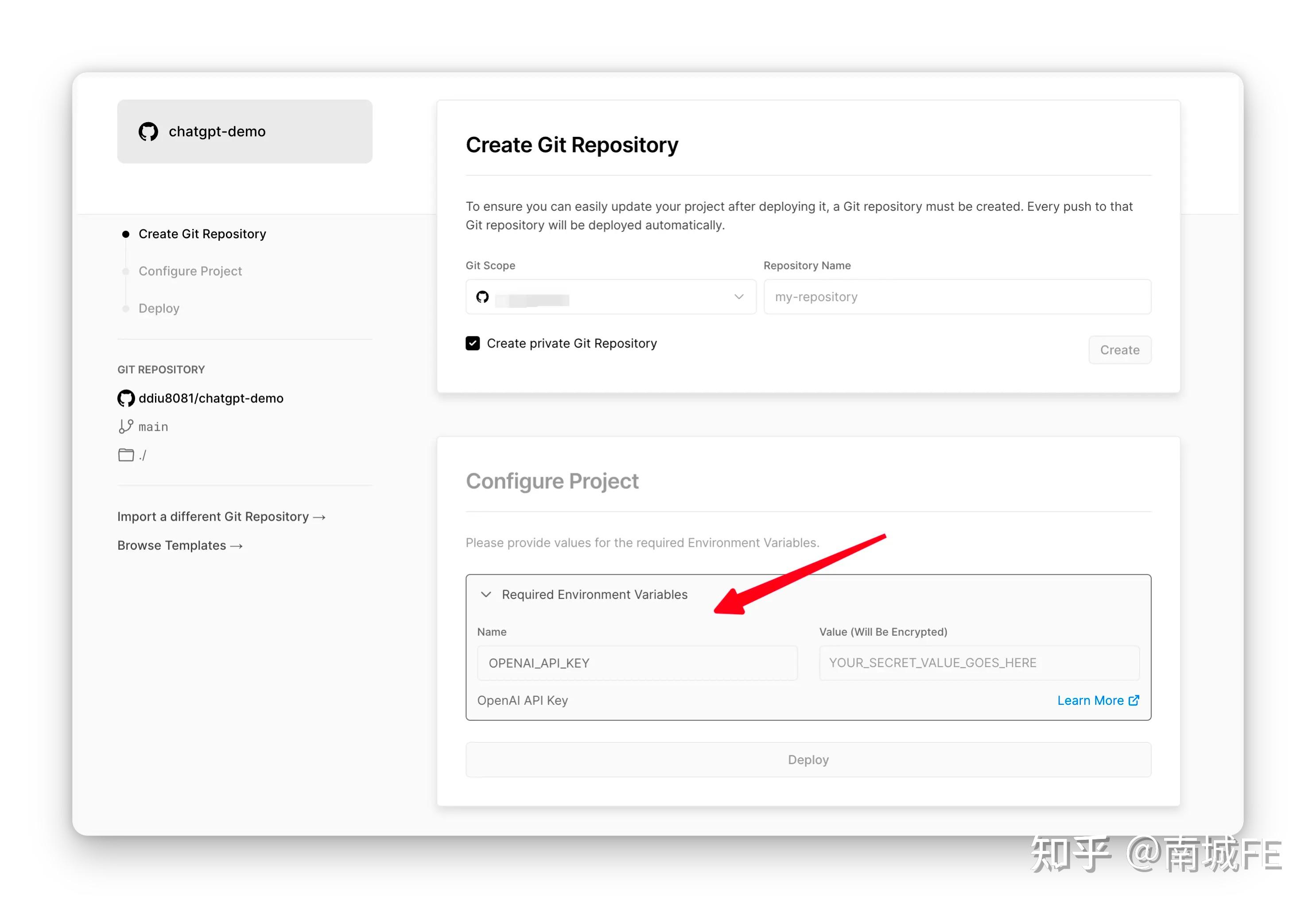This screenshot has height=908, width=1316.
Task: Click the Repository Name input field
Action: [957, 297]
